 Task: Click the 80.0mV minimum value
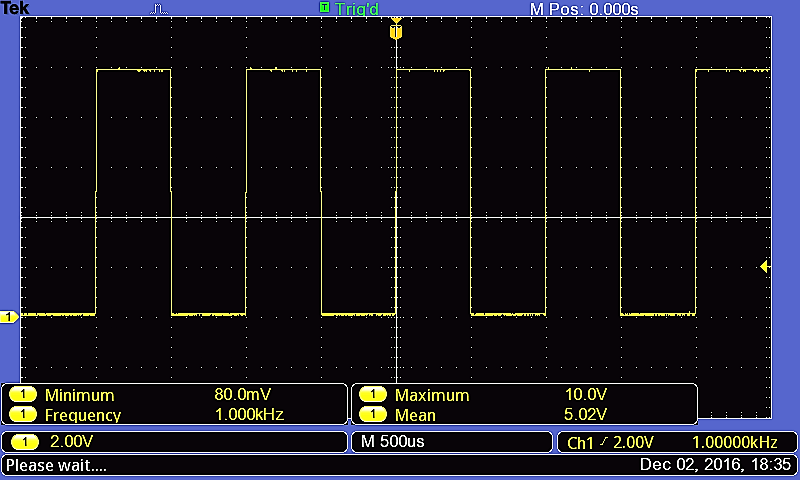pos(242,394)
